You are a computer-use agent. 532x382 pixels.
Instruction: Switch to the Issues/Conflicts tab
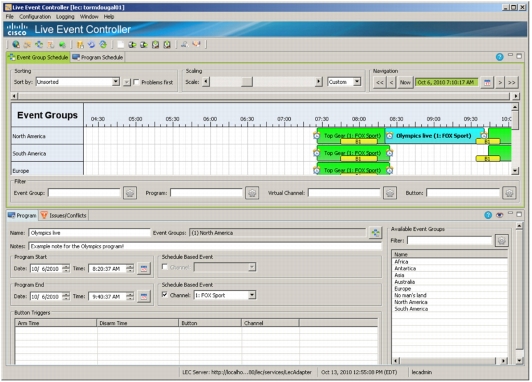click(x=63, y=215)
